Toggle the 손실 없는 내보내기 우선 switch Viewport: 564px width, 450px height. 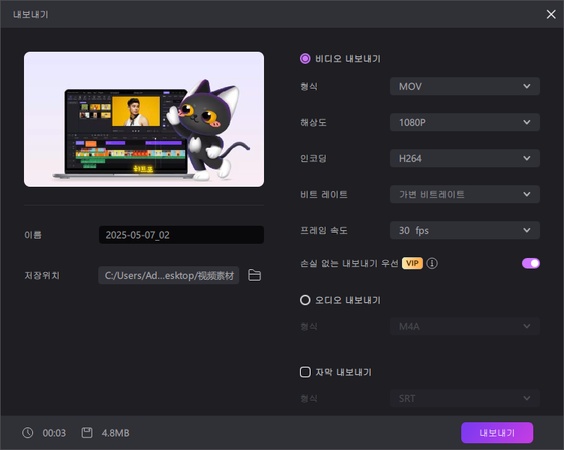tap(531, 263)
